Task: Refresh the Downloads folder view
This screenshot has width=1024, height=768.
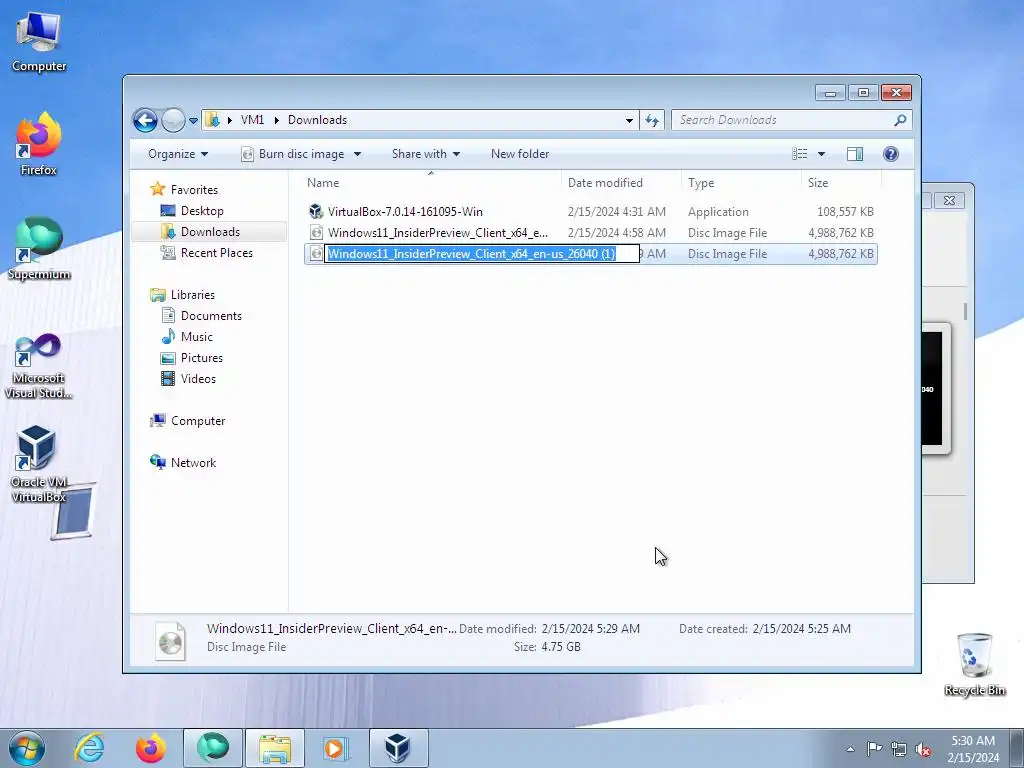Action: click(x=652, y=120)
